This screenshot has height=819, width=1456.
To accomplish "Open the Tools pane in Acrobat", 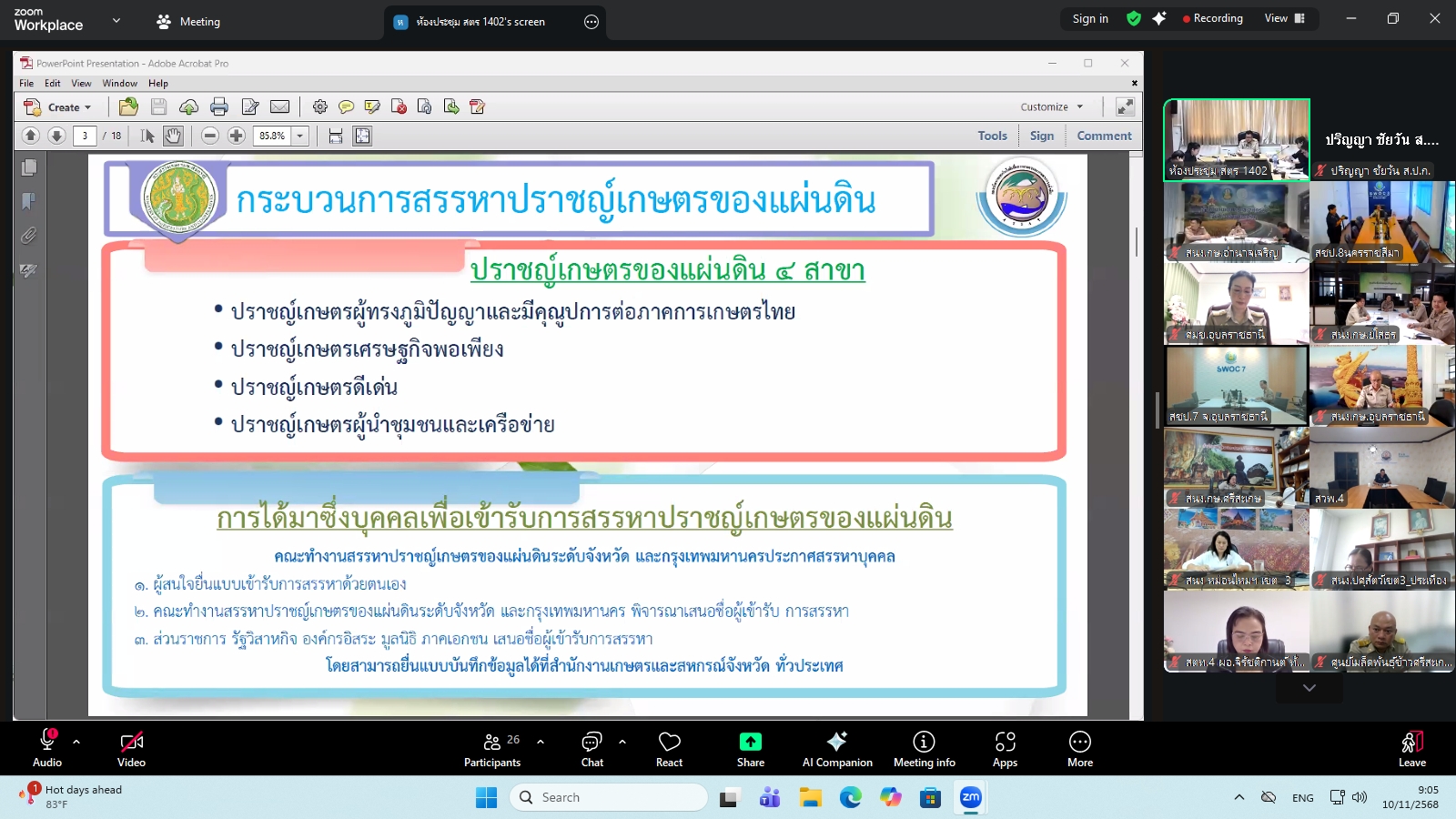I will [991, 135].
